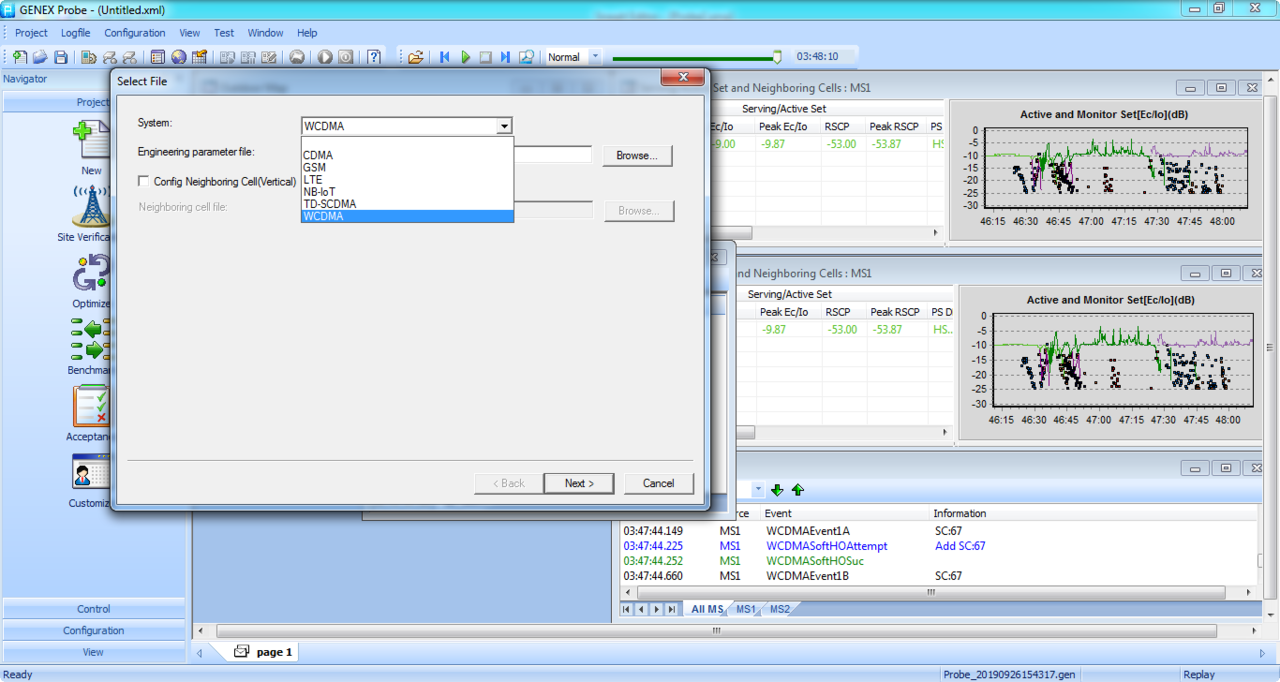
Task: Click the New project toolbar icon
Action: (x=19, y=57)
